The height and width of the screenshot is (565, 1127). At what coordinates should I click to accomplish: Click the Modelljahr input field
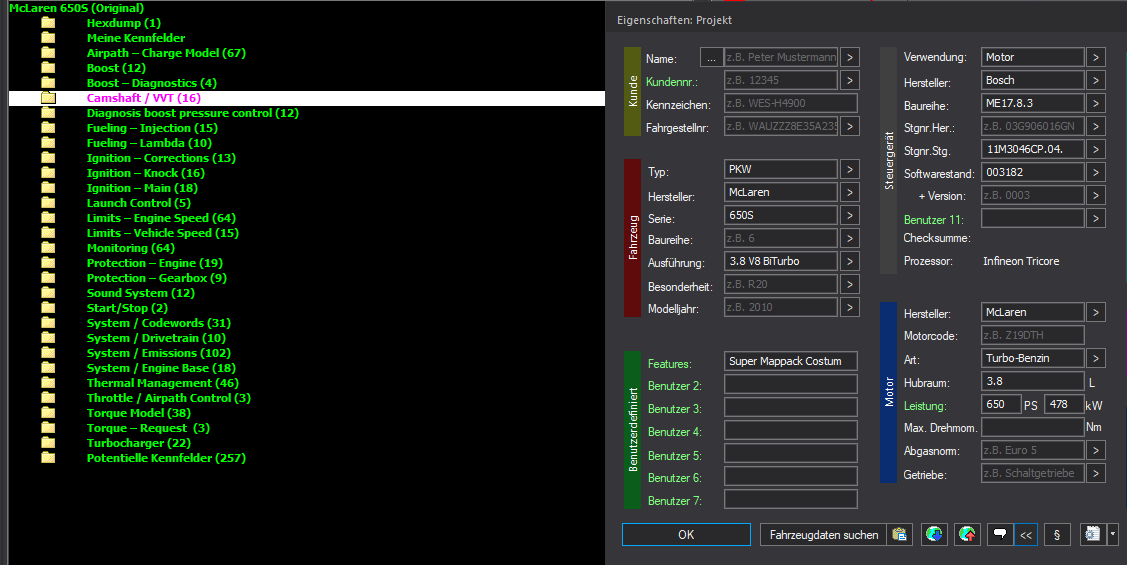781,308
